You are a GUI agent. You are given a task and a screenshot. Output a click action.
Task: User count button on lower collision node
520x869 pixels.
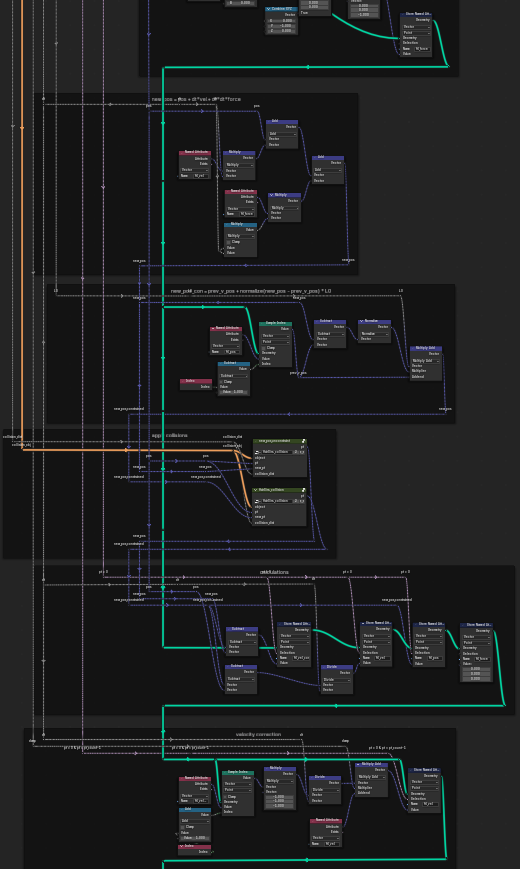pyautogui.click(x=296, y=500)
